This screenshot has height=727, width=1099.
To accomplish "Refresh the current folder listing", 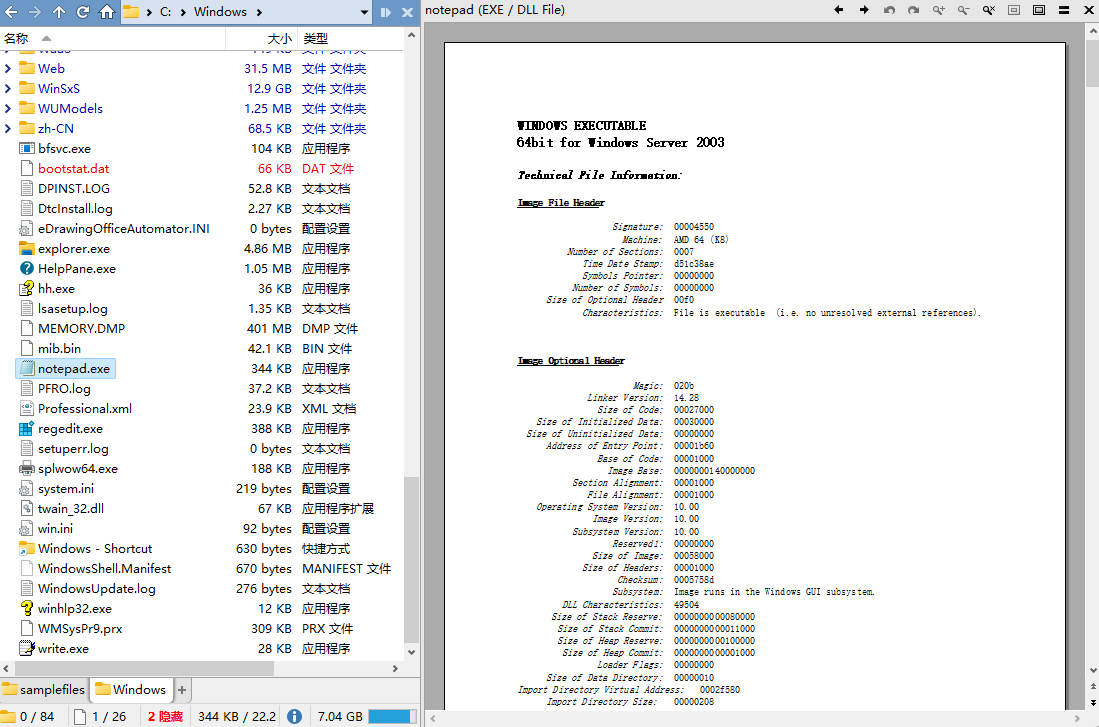I will coord(83,12).
